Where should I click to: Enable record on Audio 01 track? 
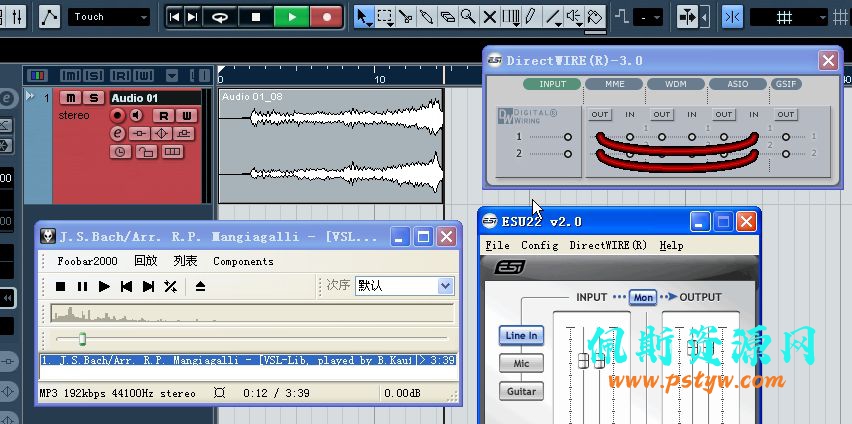coord(117,116)
